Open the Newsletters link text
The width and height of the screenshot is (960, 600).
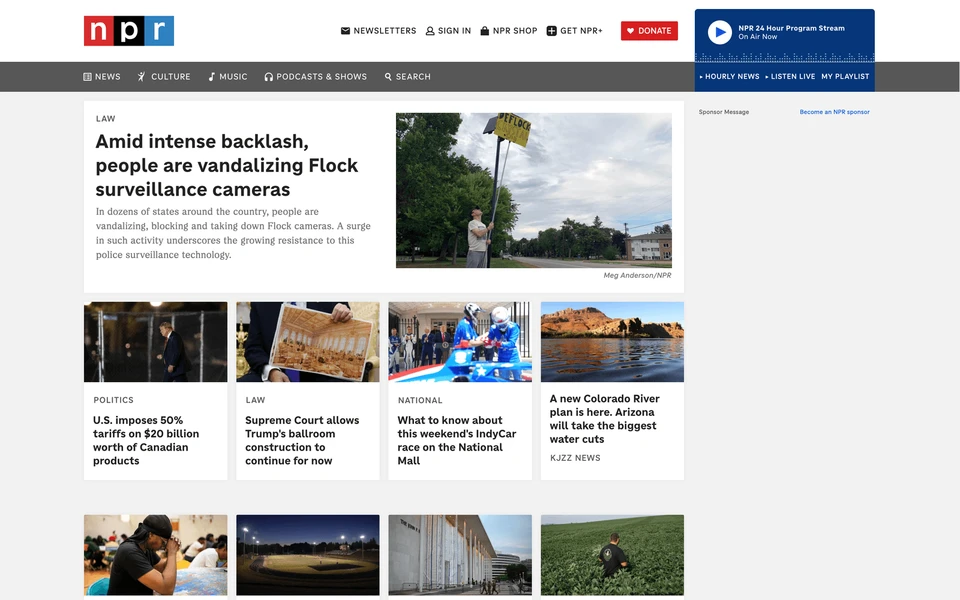384,31
